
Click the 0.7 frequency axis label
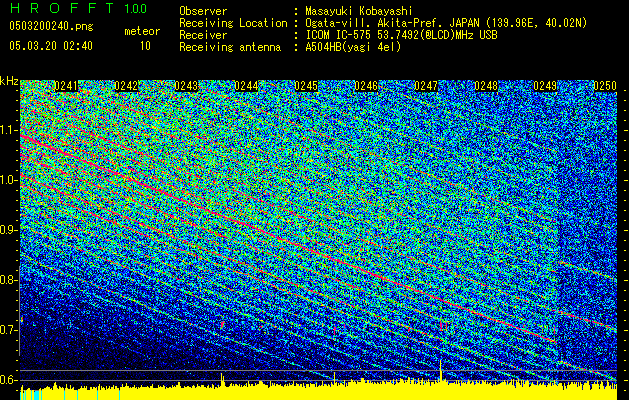point(9,330)
